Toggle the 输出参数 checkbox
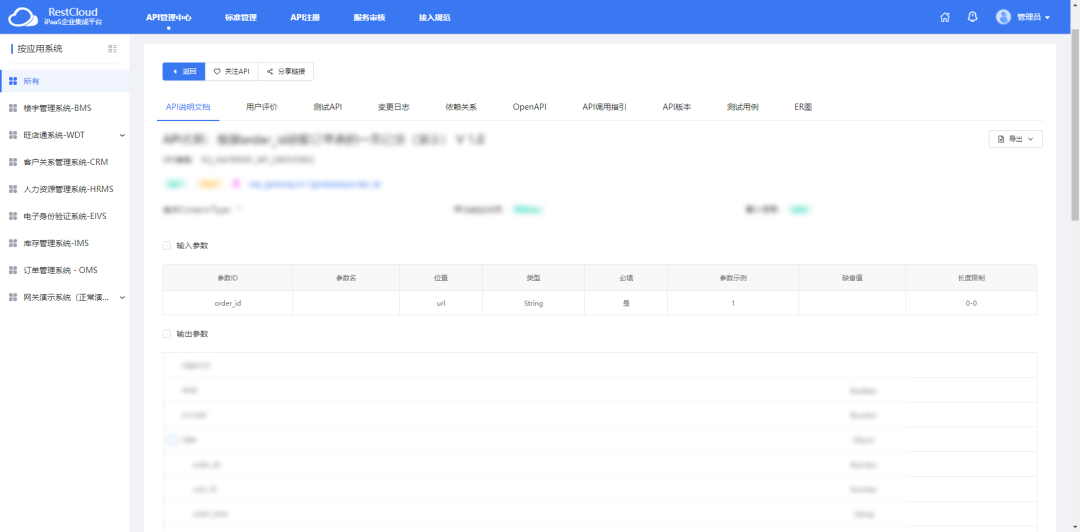Viewport: 1080px width, 532px height. (x=167, y=334)
